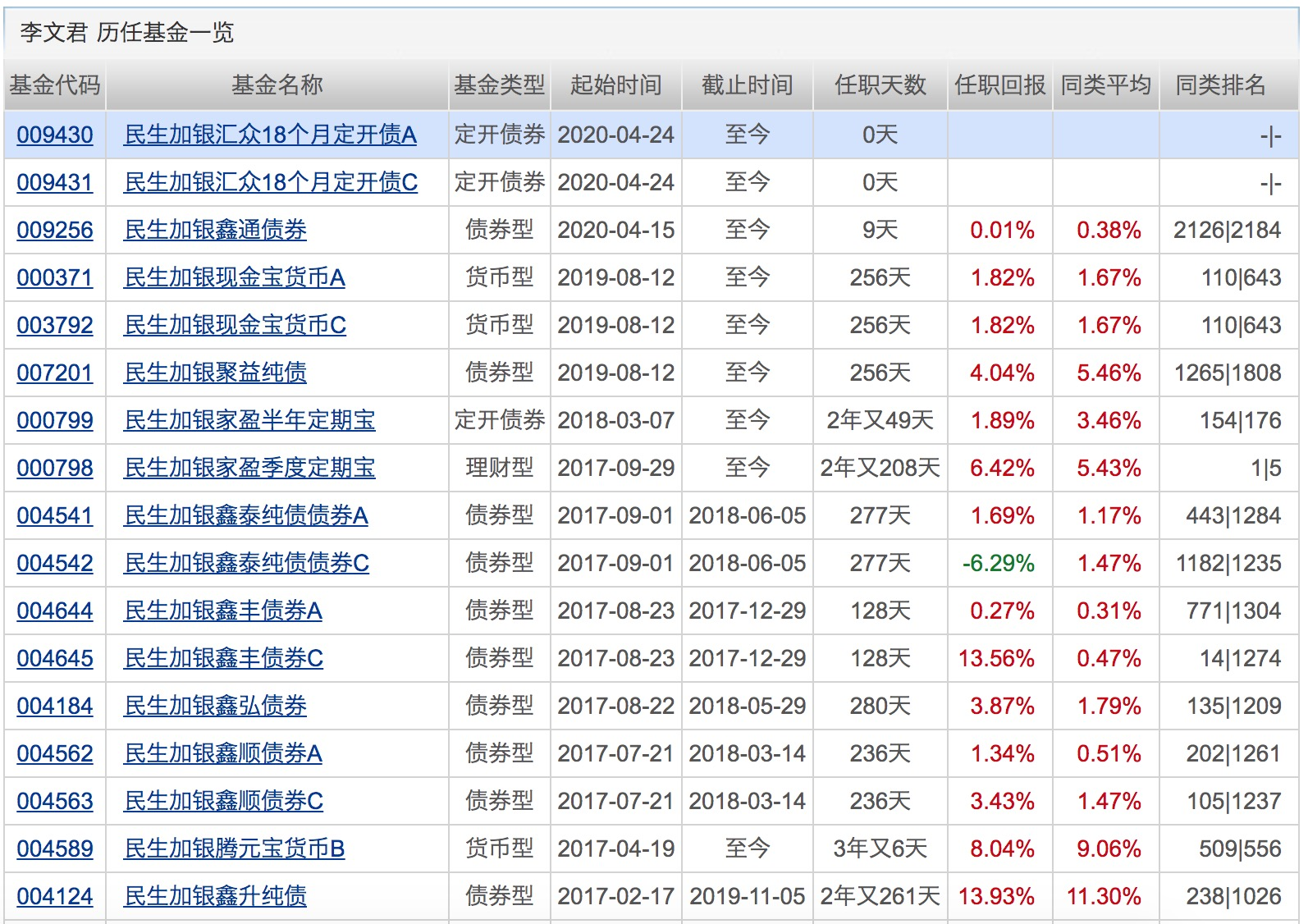Open the 民生加银鑫顺债券C link
This screenshot has height=924, width=1308.
(224, 801)
